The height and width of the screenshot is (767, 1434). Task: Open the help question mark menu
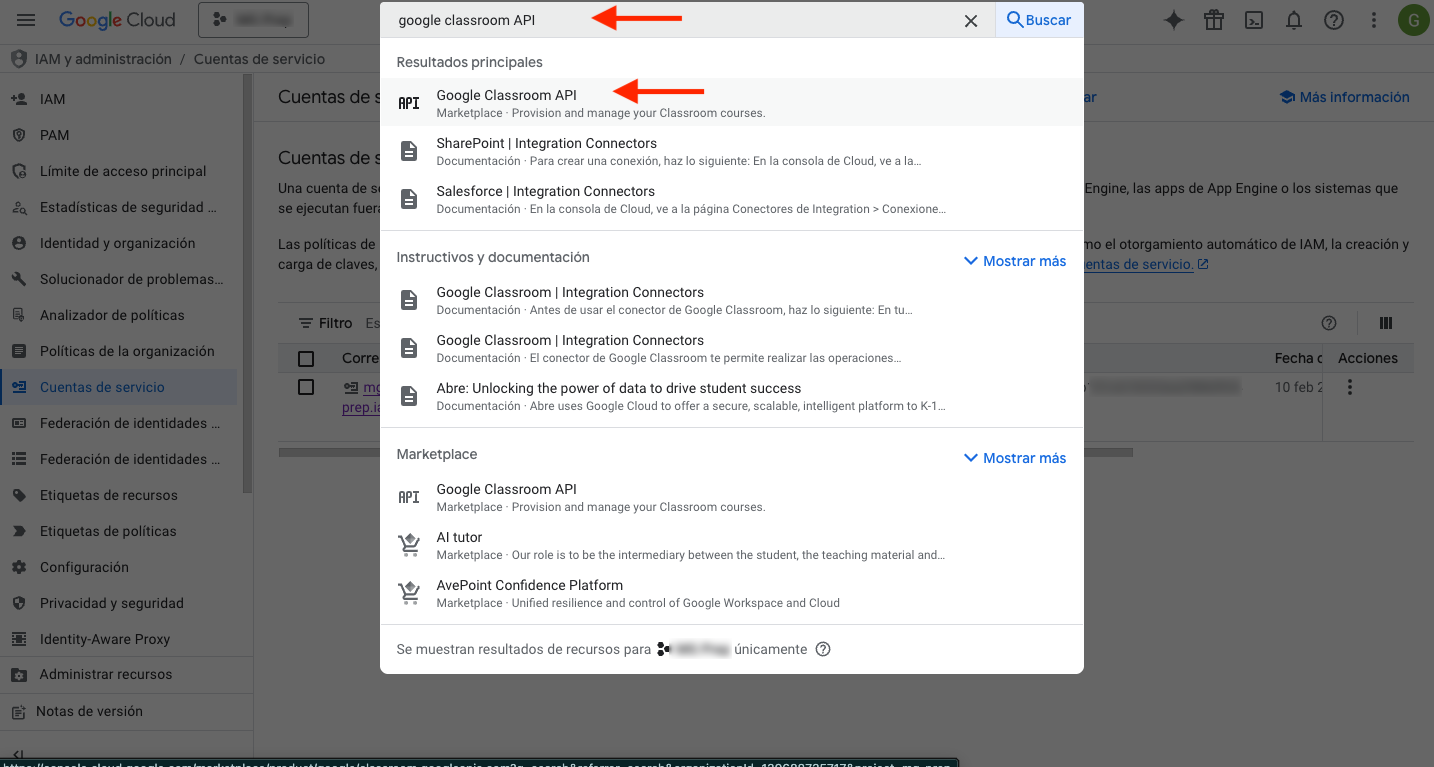1333,20
